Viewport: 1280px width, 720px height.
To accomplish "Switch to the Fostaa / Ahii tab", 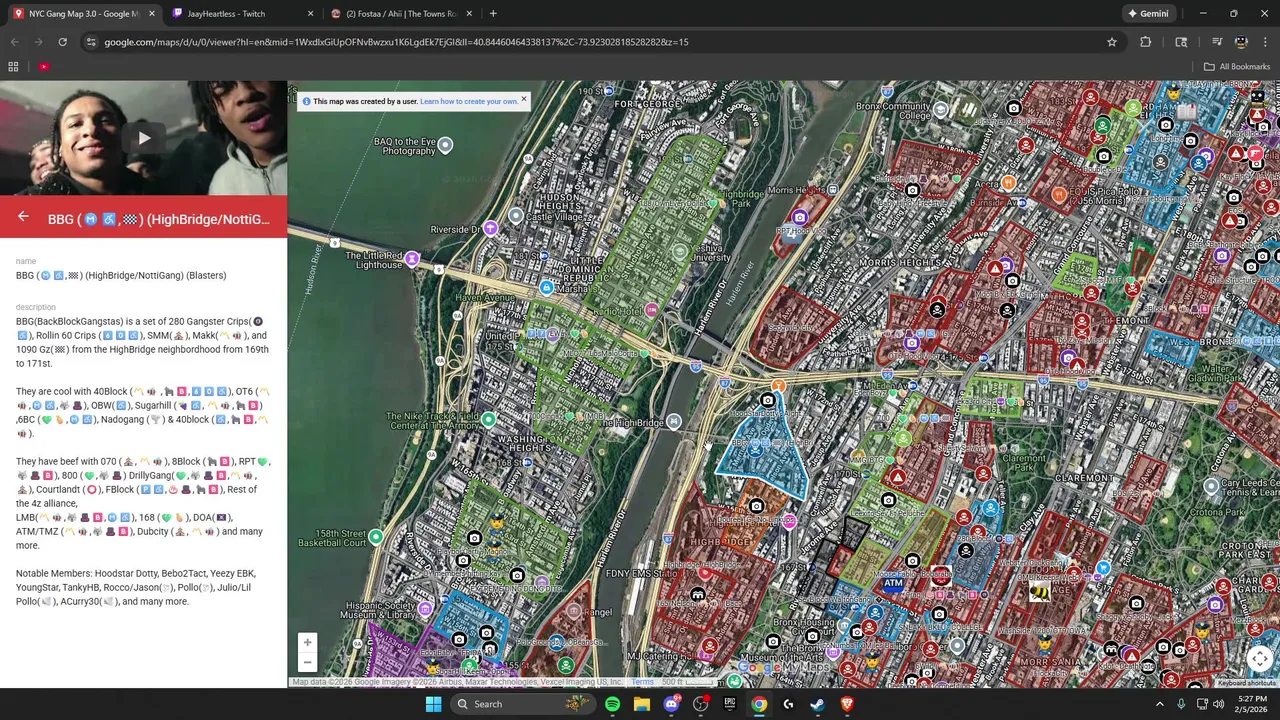I will pos(401,14).
